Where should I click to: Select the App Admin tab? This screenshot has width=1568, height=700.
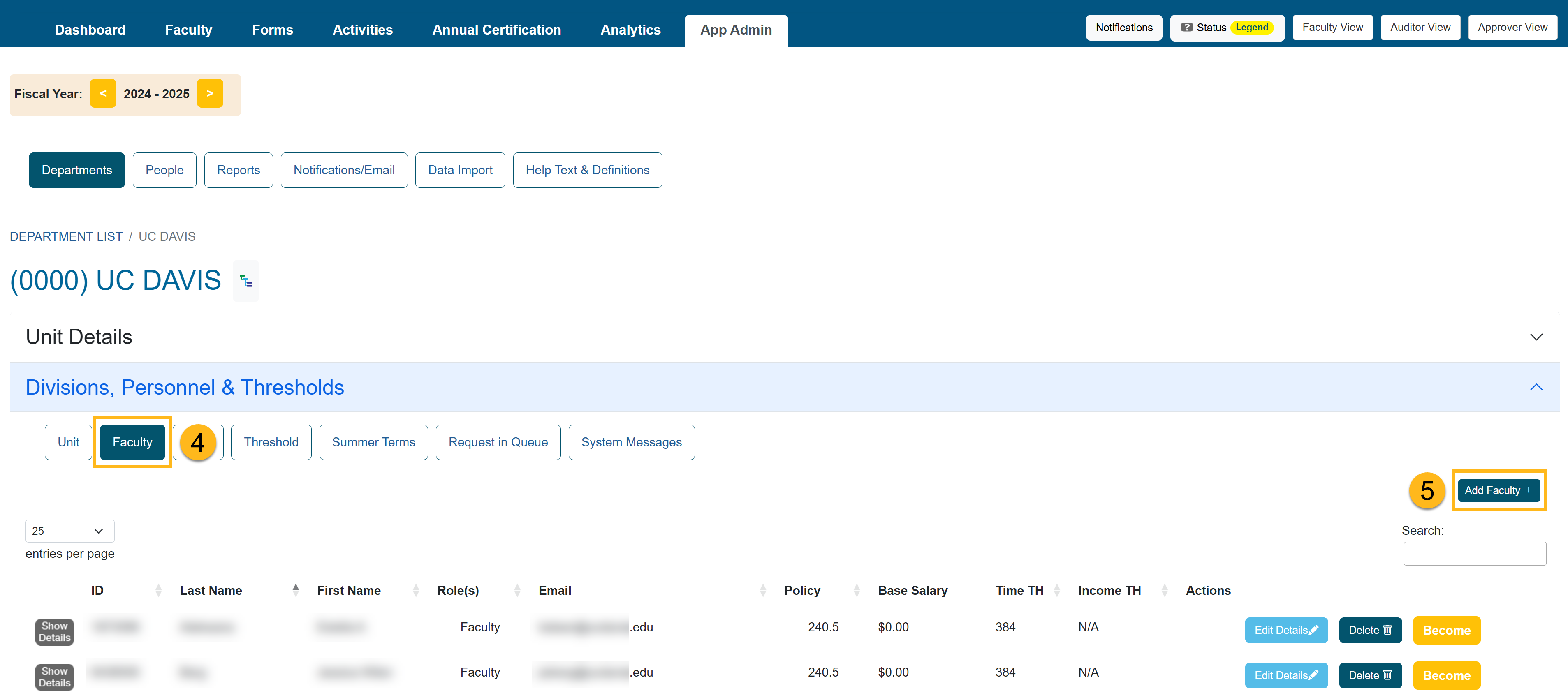(736, 30)
